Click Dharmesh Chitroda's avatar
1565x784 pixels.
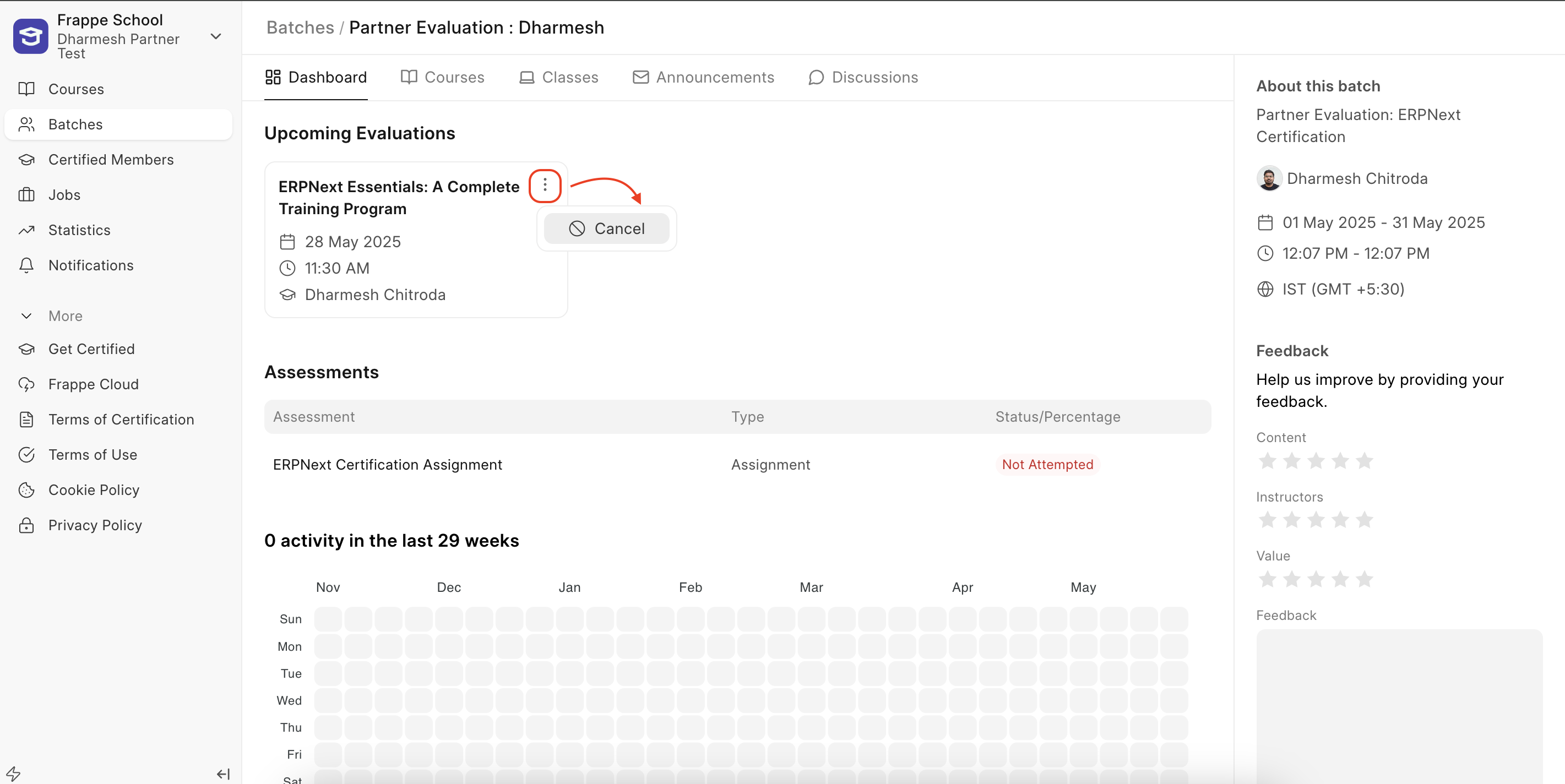coord(1269,178)
